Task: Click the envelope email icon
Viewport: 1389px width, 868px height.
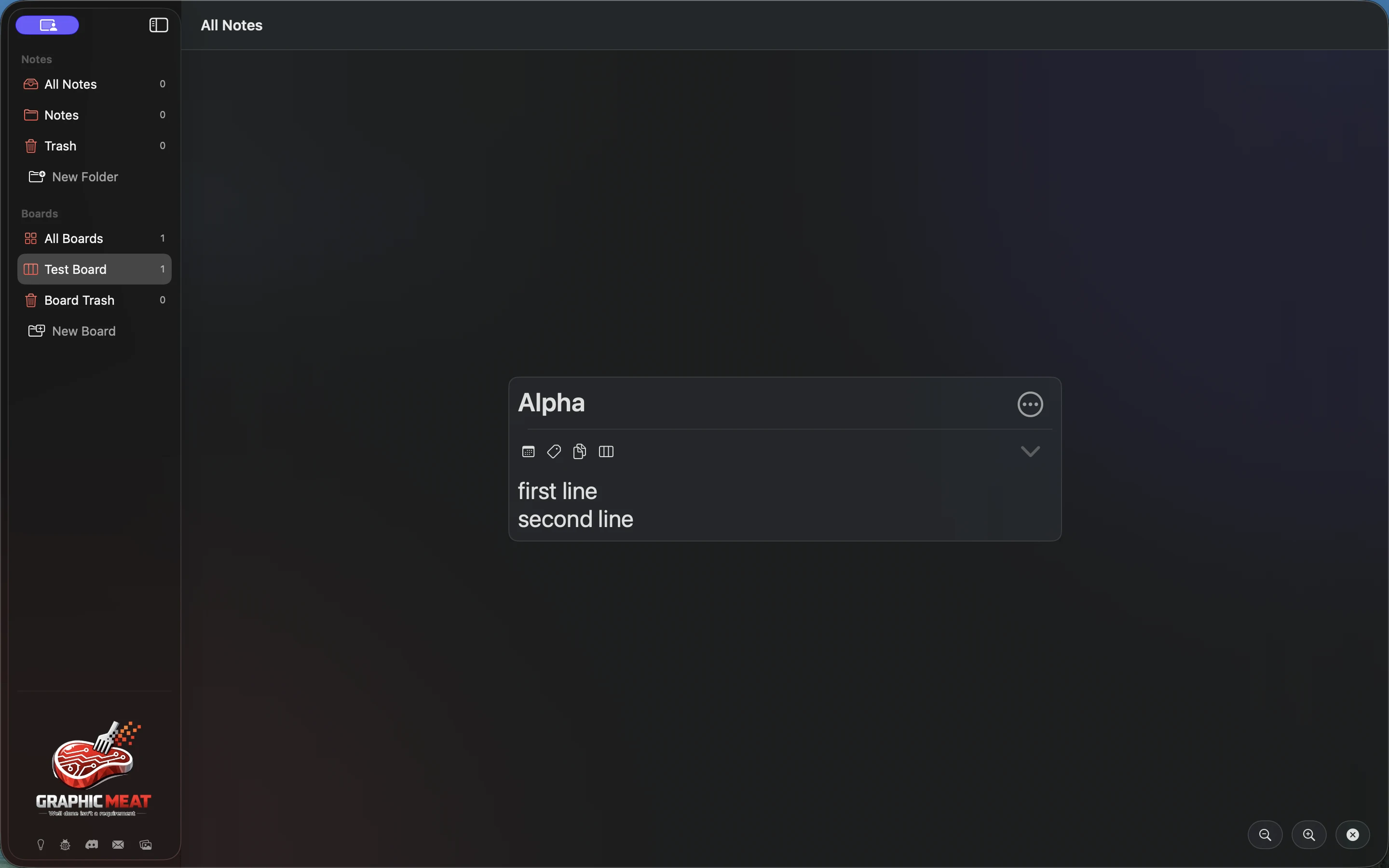Action: pos(118,844)
